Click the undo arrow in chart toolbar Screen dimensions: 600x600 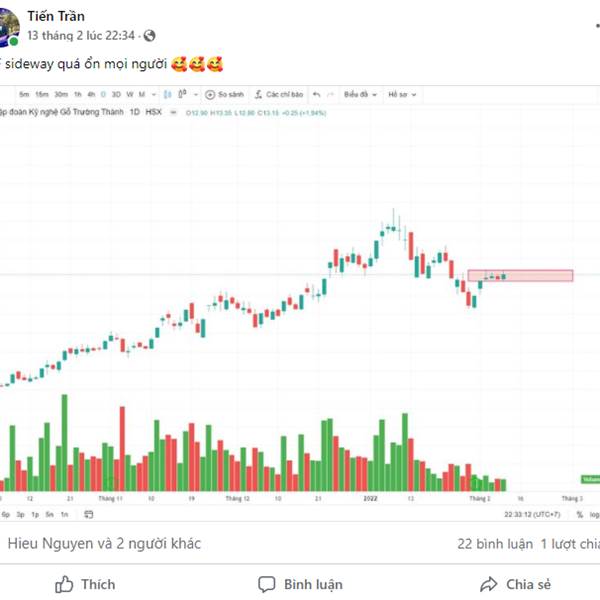click(x=316, y=94)
